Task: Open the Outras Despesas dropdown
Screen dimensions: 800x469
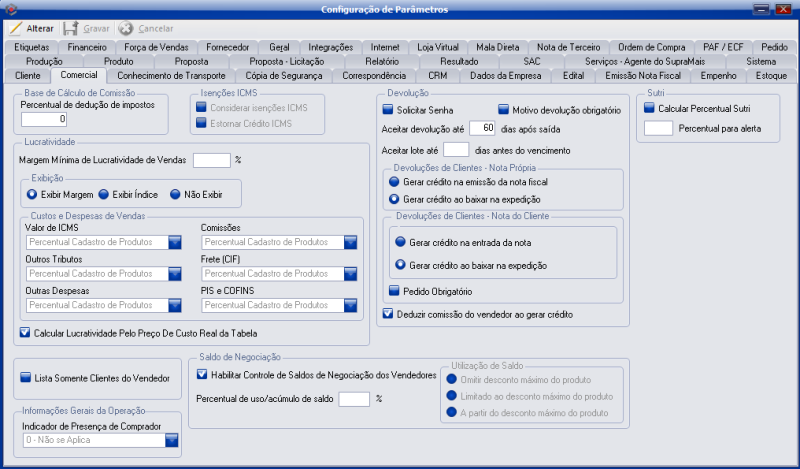Action: click(x=175, y=305)
